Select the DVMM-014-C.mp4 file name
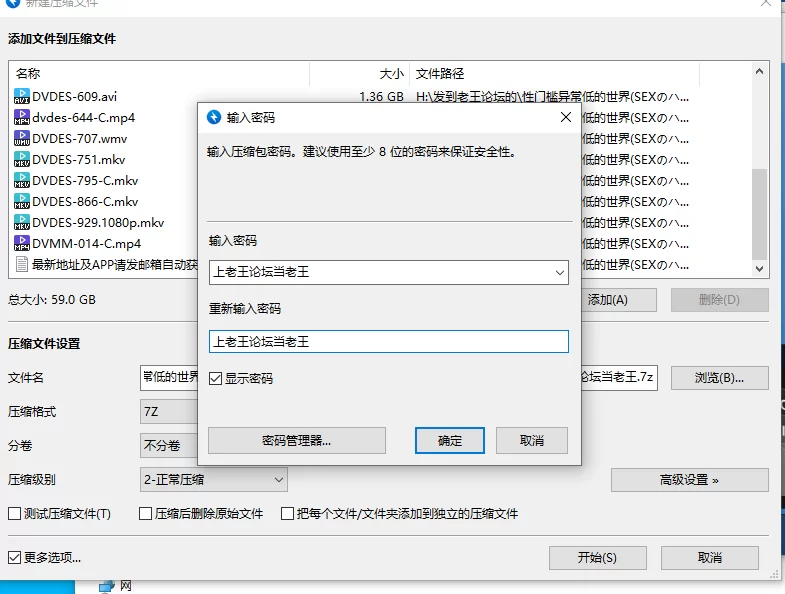Image resolution: width=785 pixels, height=594 pixels. (x=87, y=244)
